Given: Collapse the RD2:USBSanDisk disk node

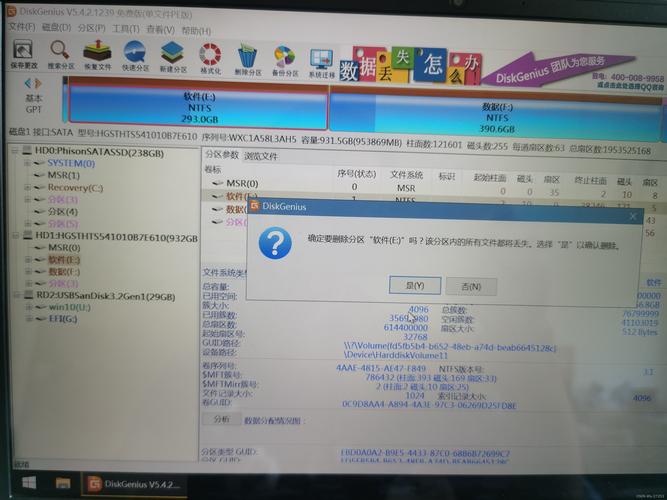Looking at the screenshot, I should click(17, 295).
